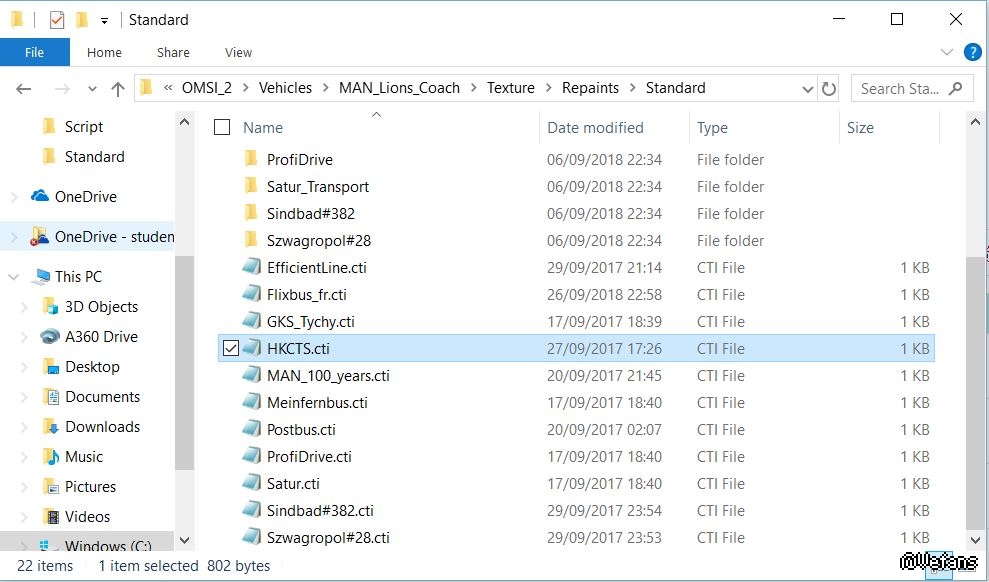Sort by the Type column header
The image size is (989, 582).
[x=712, y=127]
